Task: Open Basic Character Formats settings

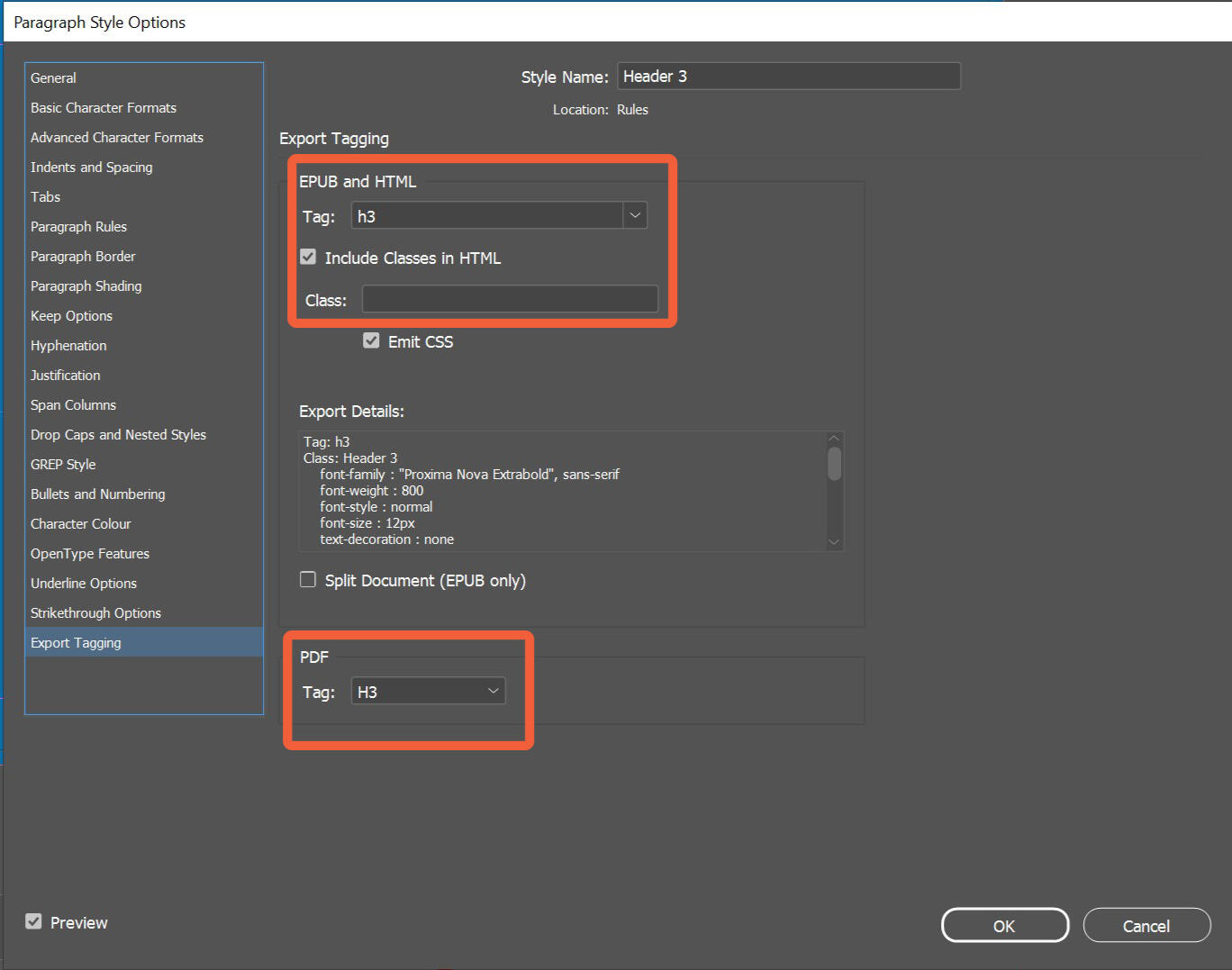Action: (103, 107)
